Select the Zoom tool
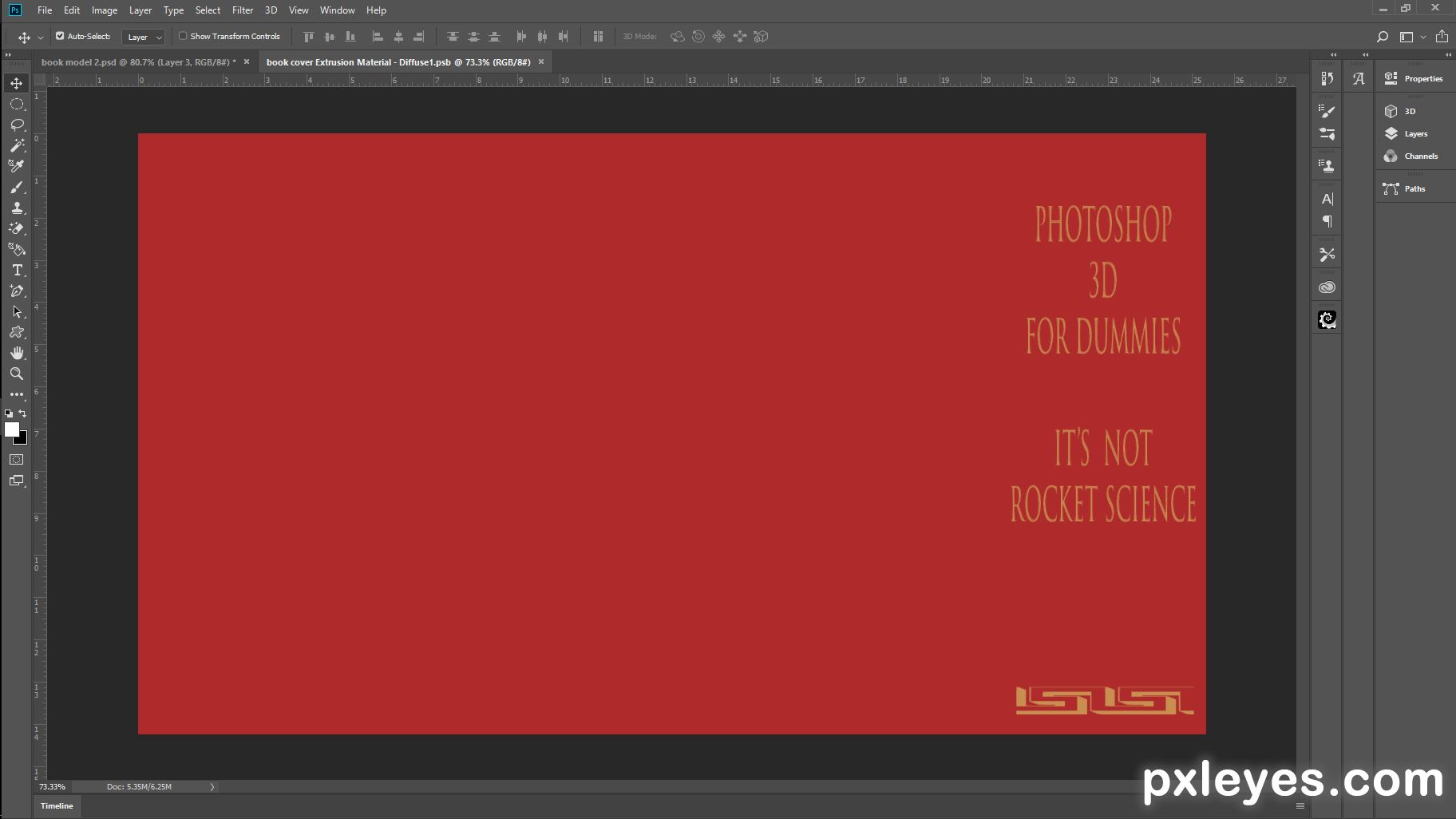Image resolution: width=1456 pixels, height=819 pixels. click(17, 374)
